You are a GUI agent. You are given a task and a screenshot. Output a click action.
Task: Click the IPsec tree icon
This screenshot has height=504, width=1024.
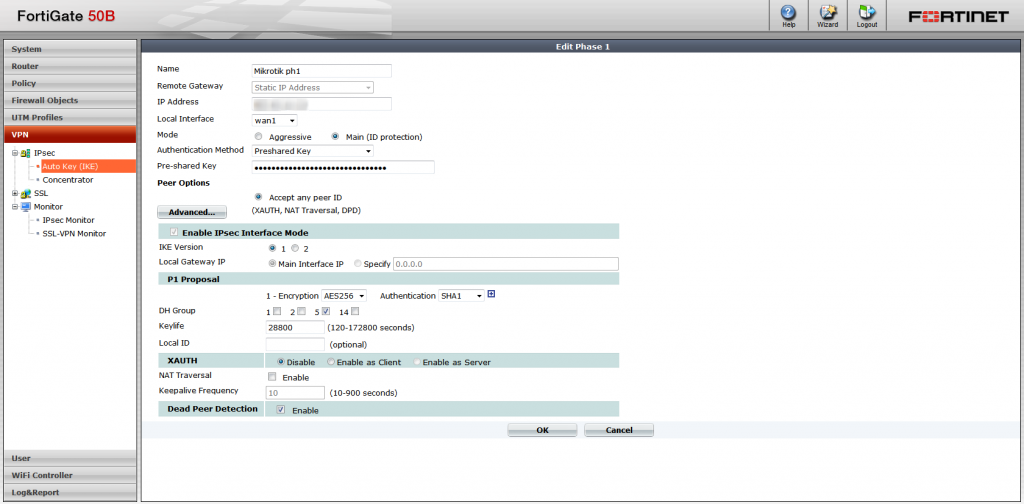[25, 153]
